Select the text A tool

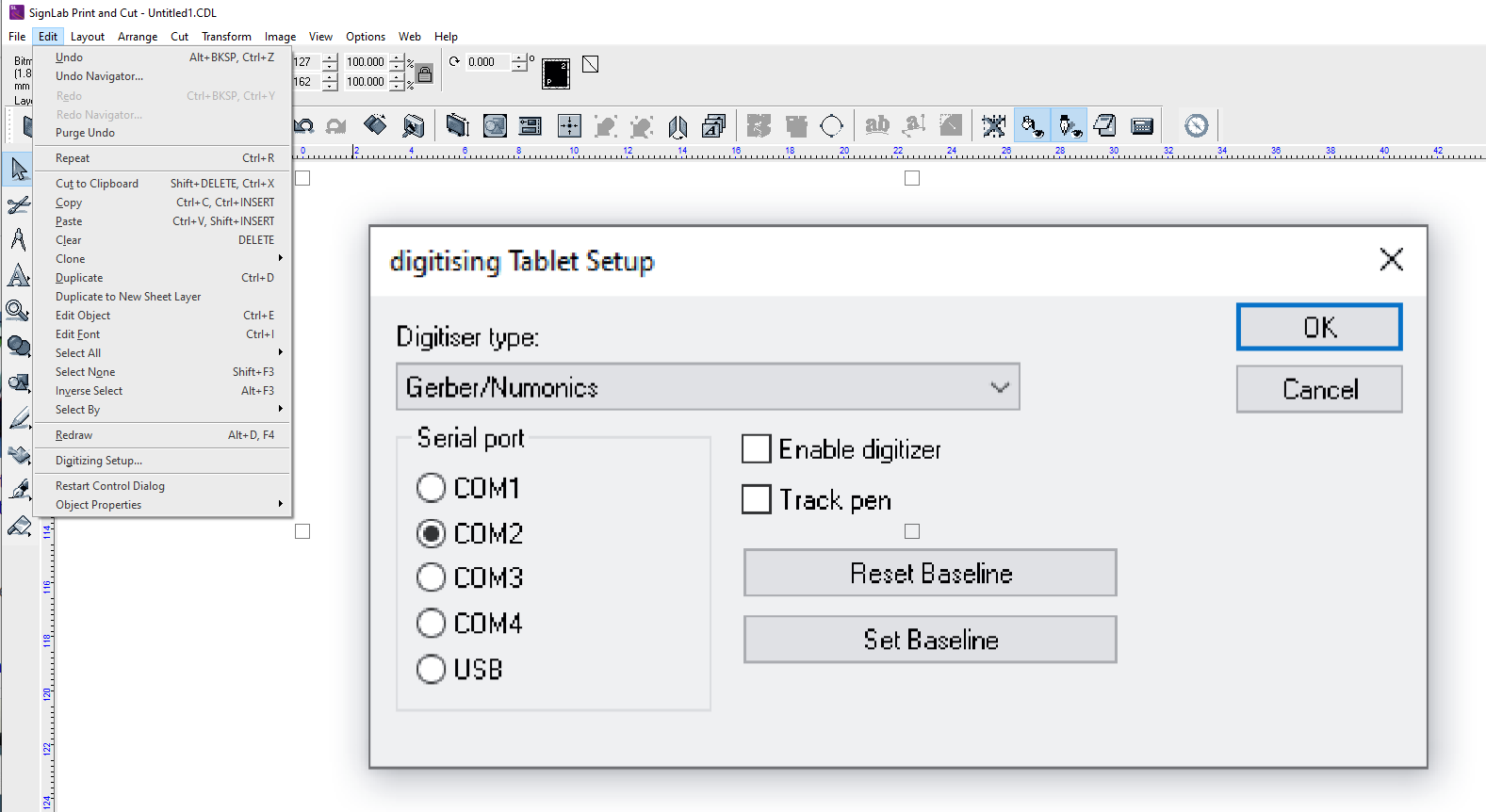(19, 275)
